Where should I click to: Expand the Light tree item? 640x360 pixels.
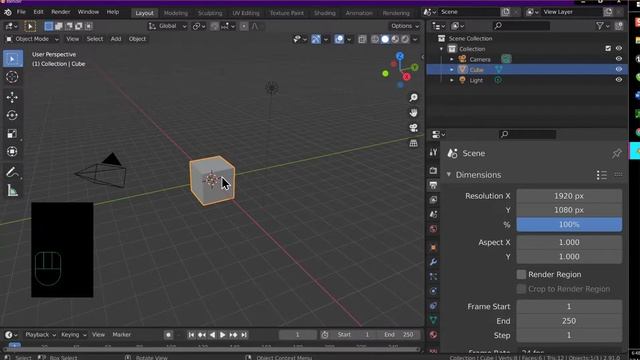pyautogui.click(x=451, y=80)
